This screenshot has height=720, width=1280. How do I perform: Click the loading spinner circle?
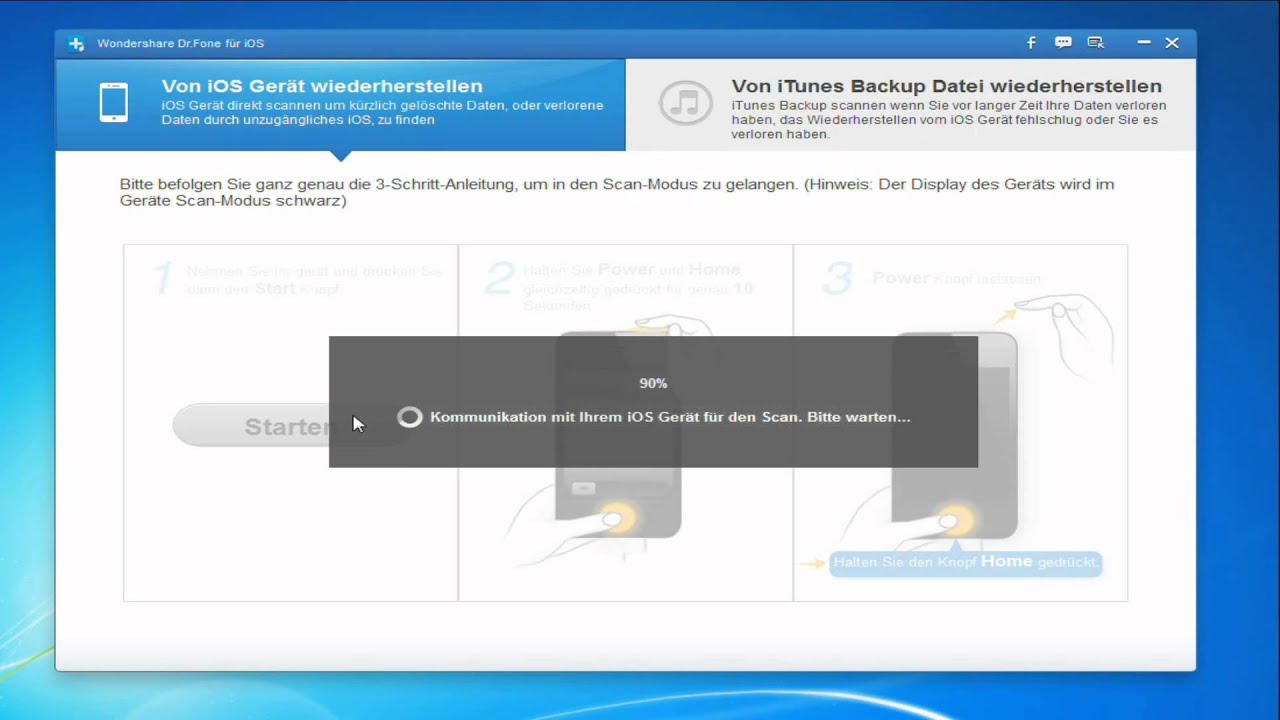click(410, 417)
